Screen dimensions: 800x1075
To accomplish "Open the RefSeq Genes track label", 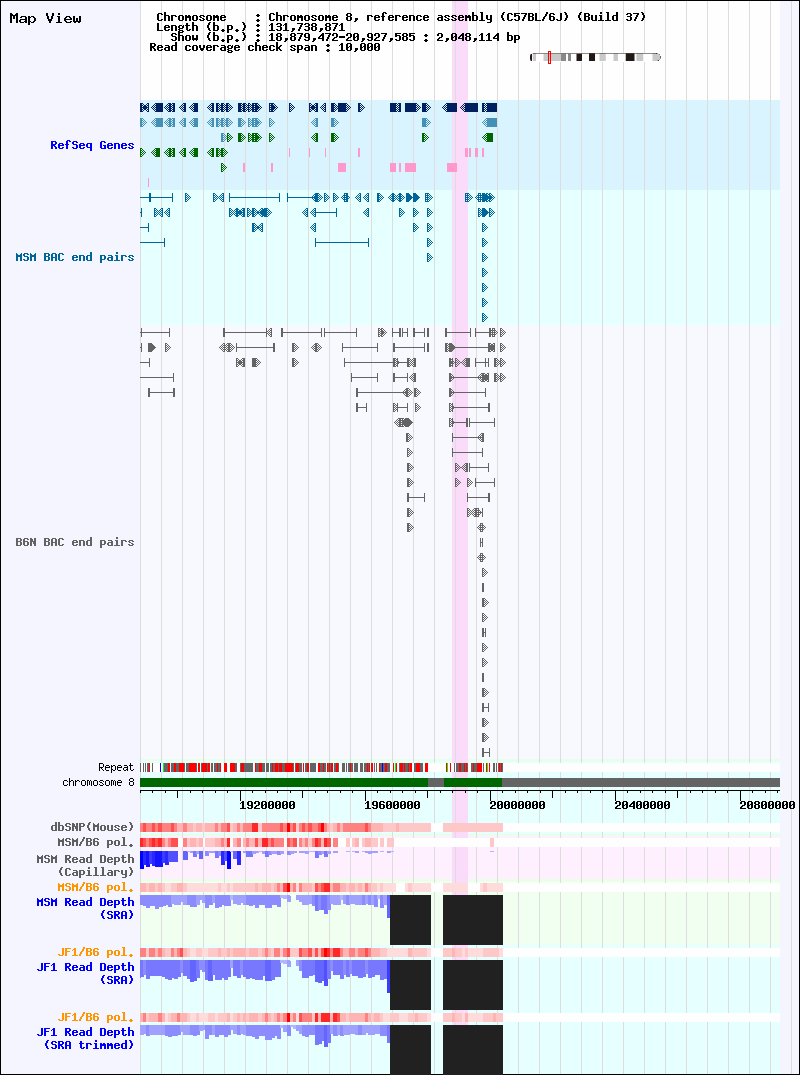I will click(x=92, y=145).
